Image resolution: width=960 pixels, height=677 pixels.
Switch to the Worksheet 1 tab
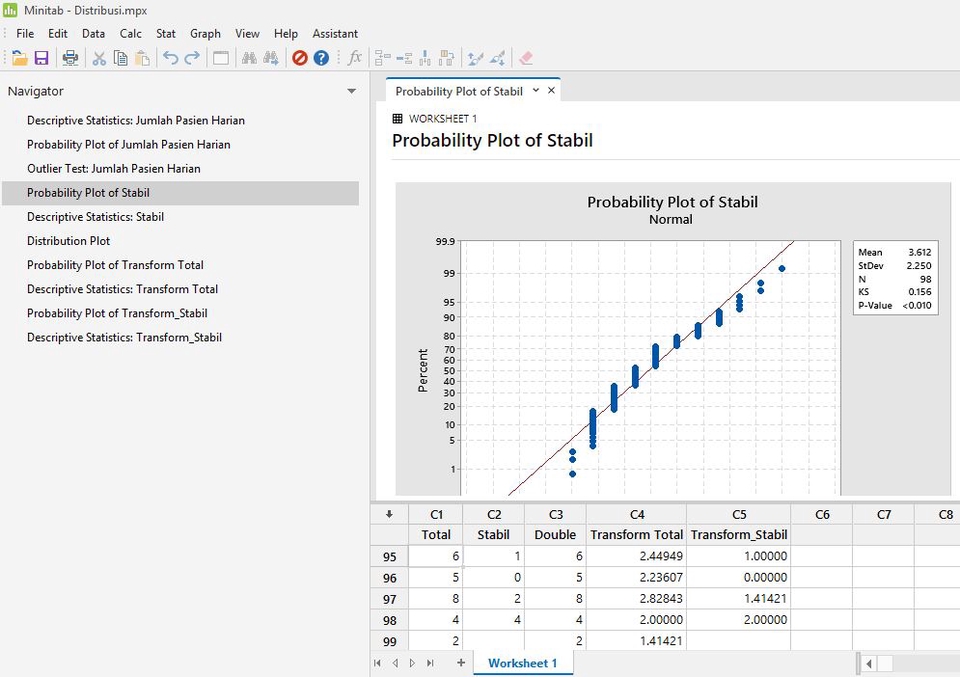pos(522,662)
